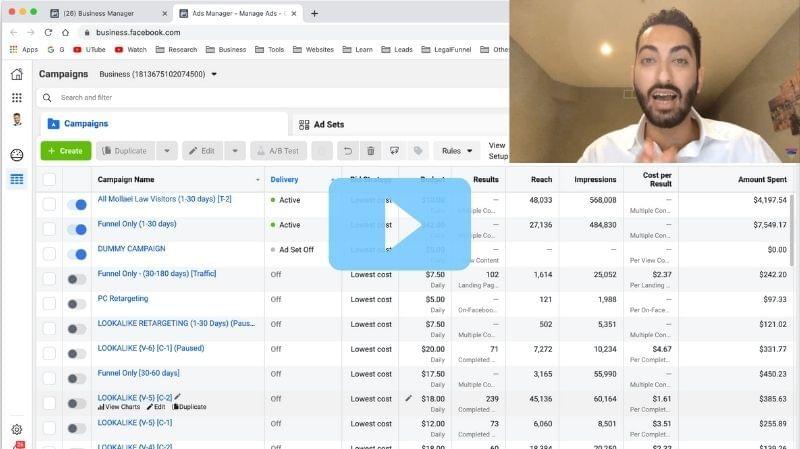Click the delete trash icon in toolbar
This screenshot has width=800, height=449.
(x=371, y=151)
